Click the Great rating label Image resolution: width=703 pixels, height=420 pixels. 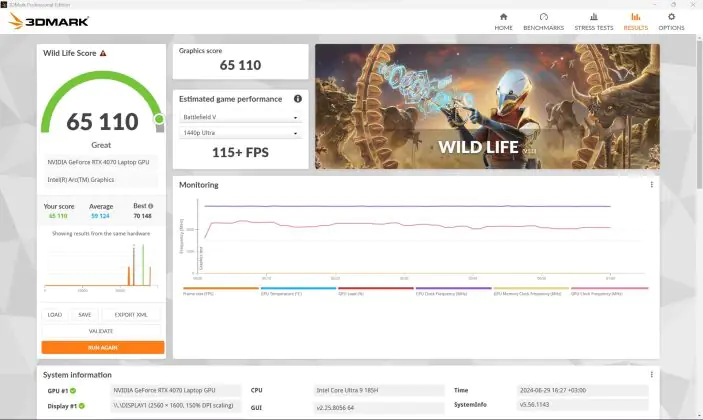tap(101, 145)
